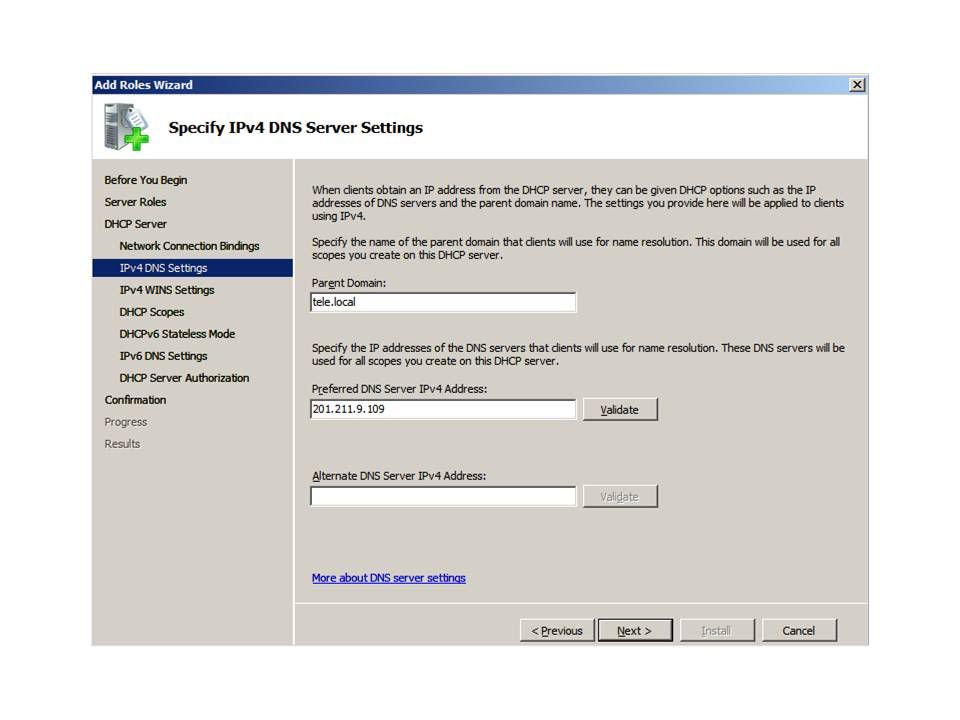Navigate to IPv4 WINS Settings
The height and width of the screenshot is (720, 960).
[167, 290]
